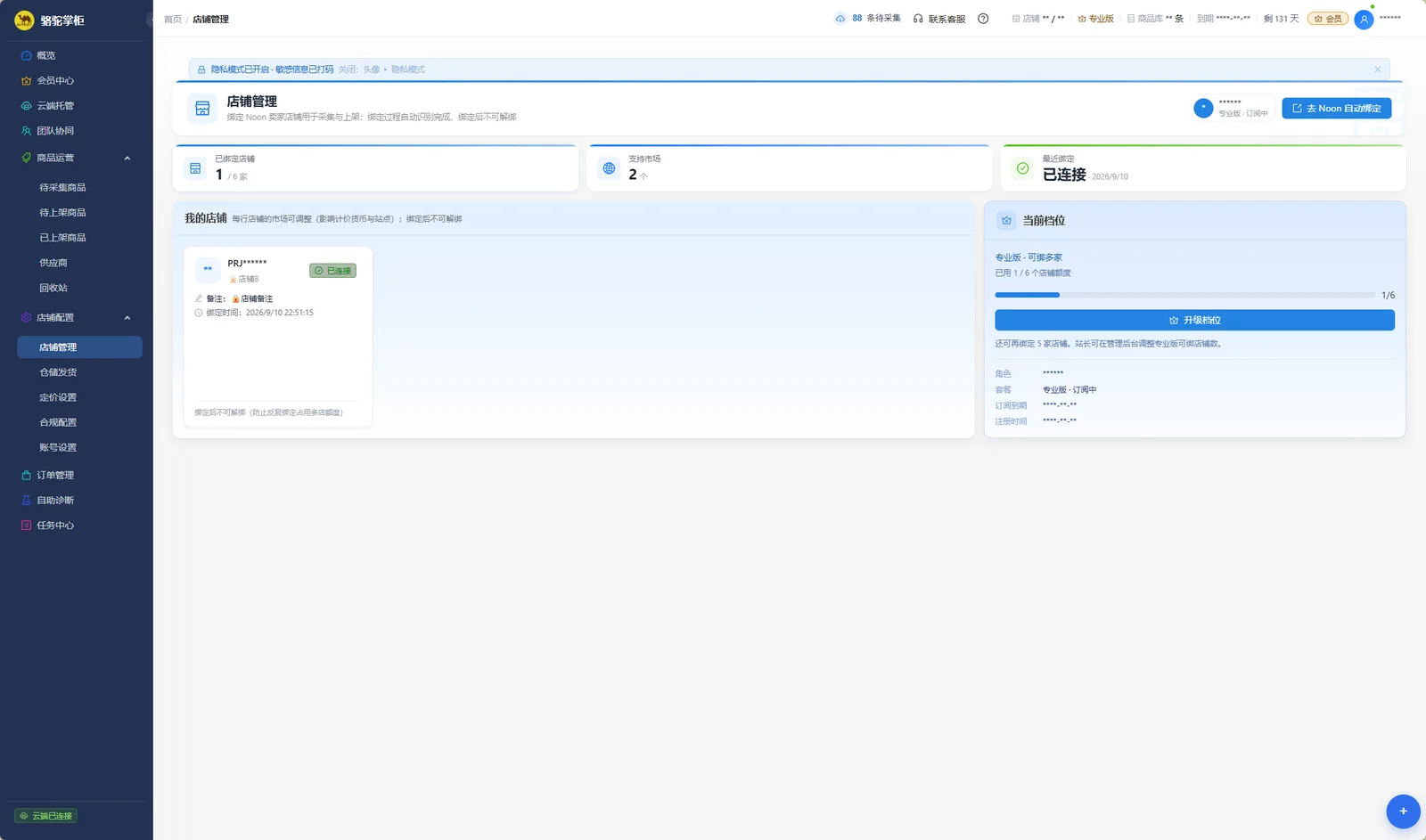Click the 已绑定店铺 store icon
Viewport: 1426px width, 840px height.
coord(195,167)
